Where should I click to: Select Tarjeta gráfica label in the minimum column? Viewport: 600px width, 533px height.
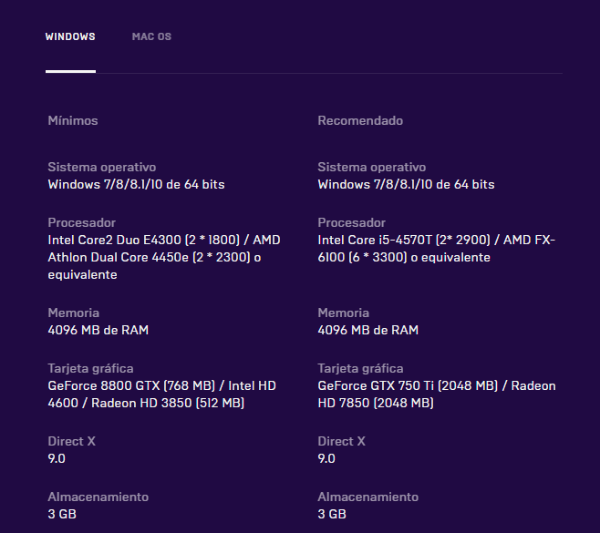(x=90, y=369)
